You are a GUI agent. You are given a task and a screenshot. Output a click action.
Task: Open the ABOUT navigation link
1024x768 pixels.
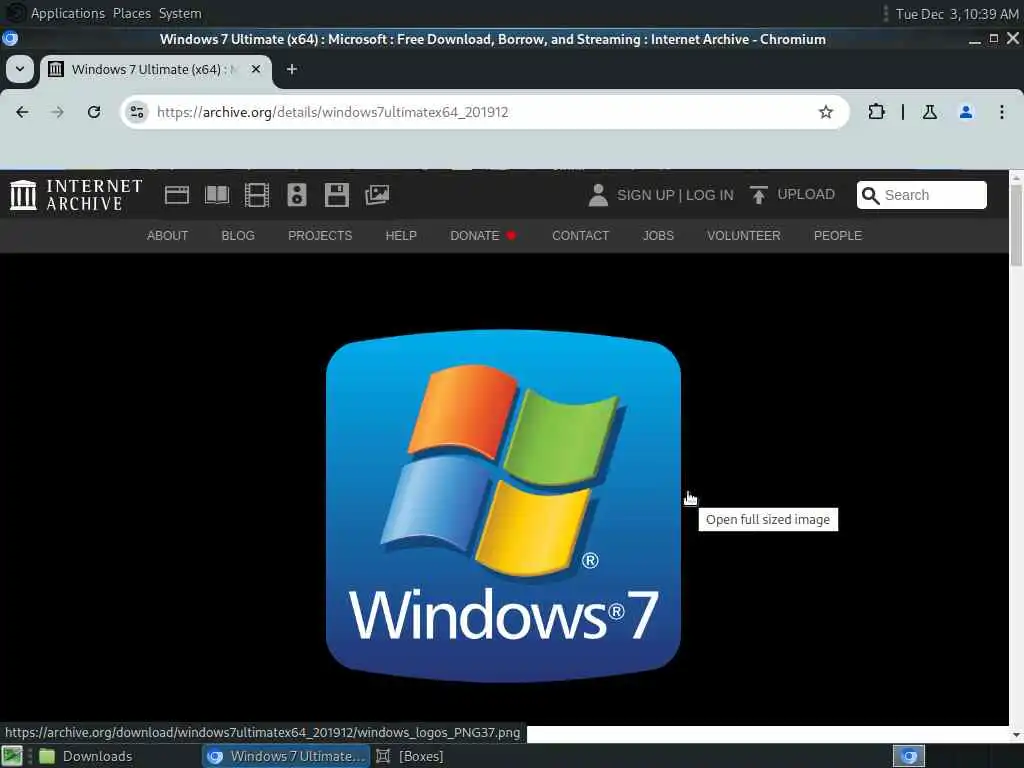(167, 236)
